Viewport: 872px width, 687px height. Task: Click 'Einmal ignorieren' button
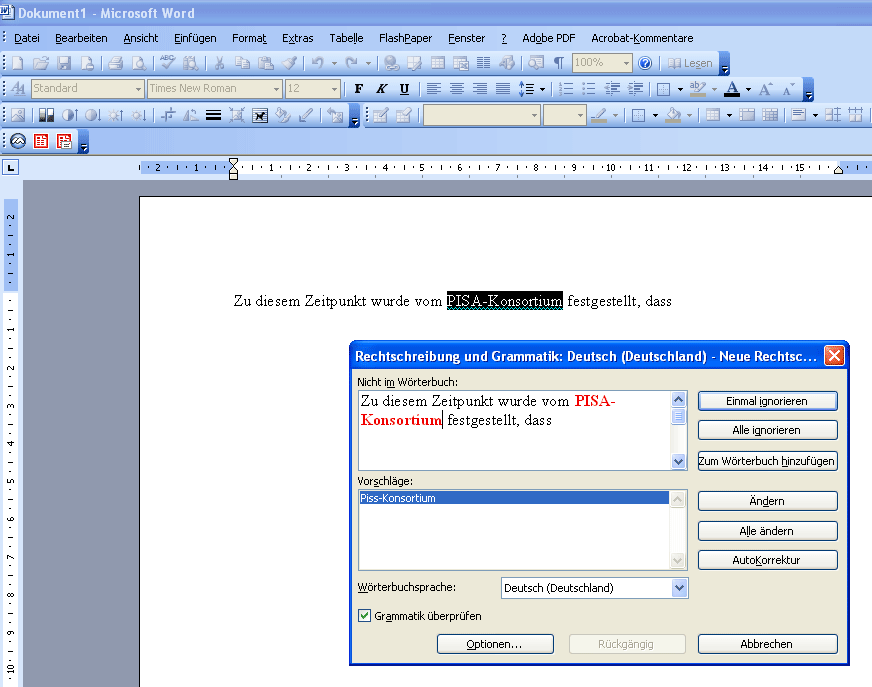tap(767, 401)
